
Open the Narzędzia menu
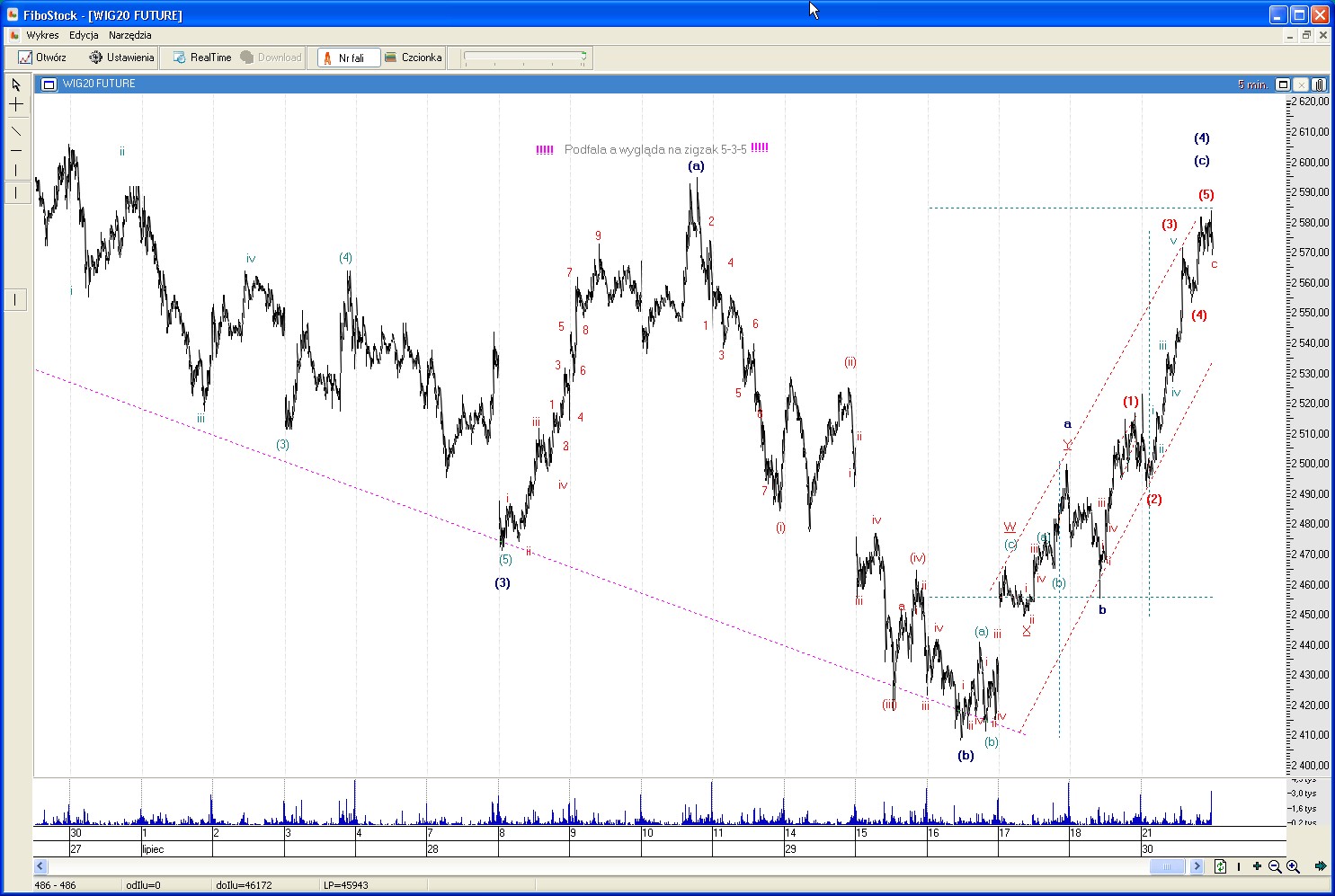click(129, 35)
